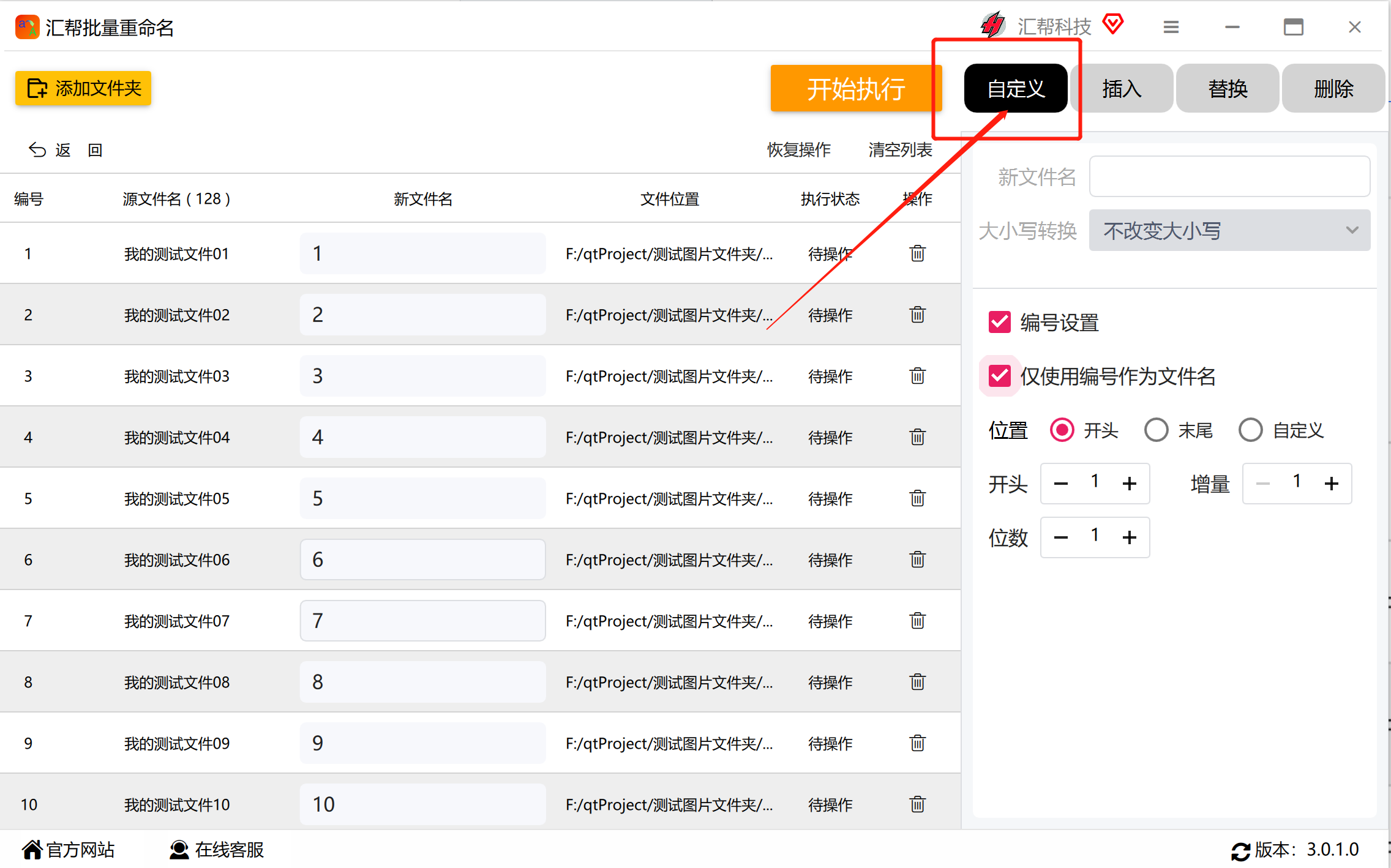Increase the 位数 digits value
Screen dimensions: 1391x868
tap(1130, 537)
